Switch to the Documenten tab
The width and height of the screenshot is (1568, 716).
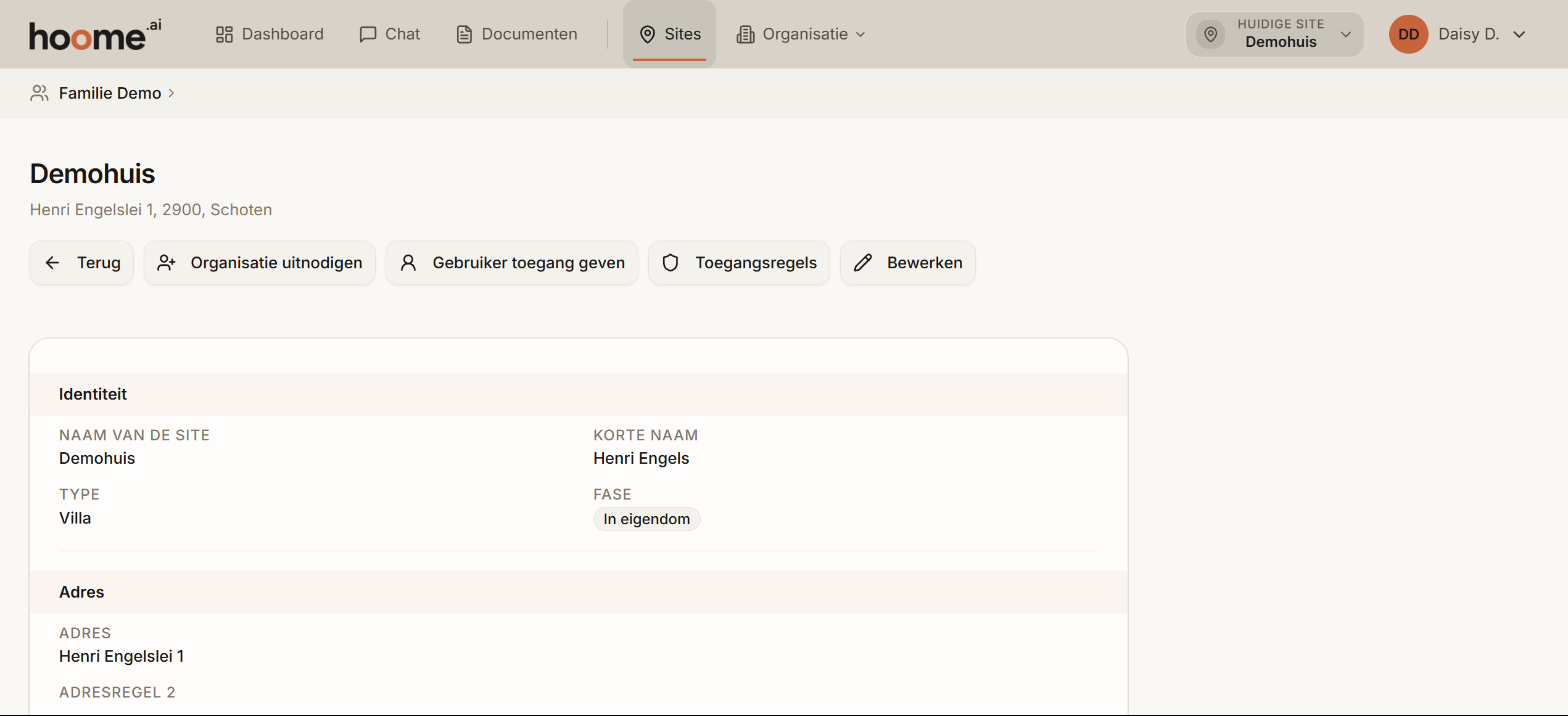click(x=517, y=34)
